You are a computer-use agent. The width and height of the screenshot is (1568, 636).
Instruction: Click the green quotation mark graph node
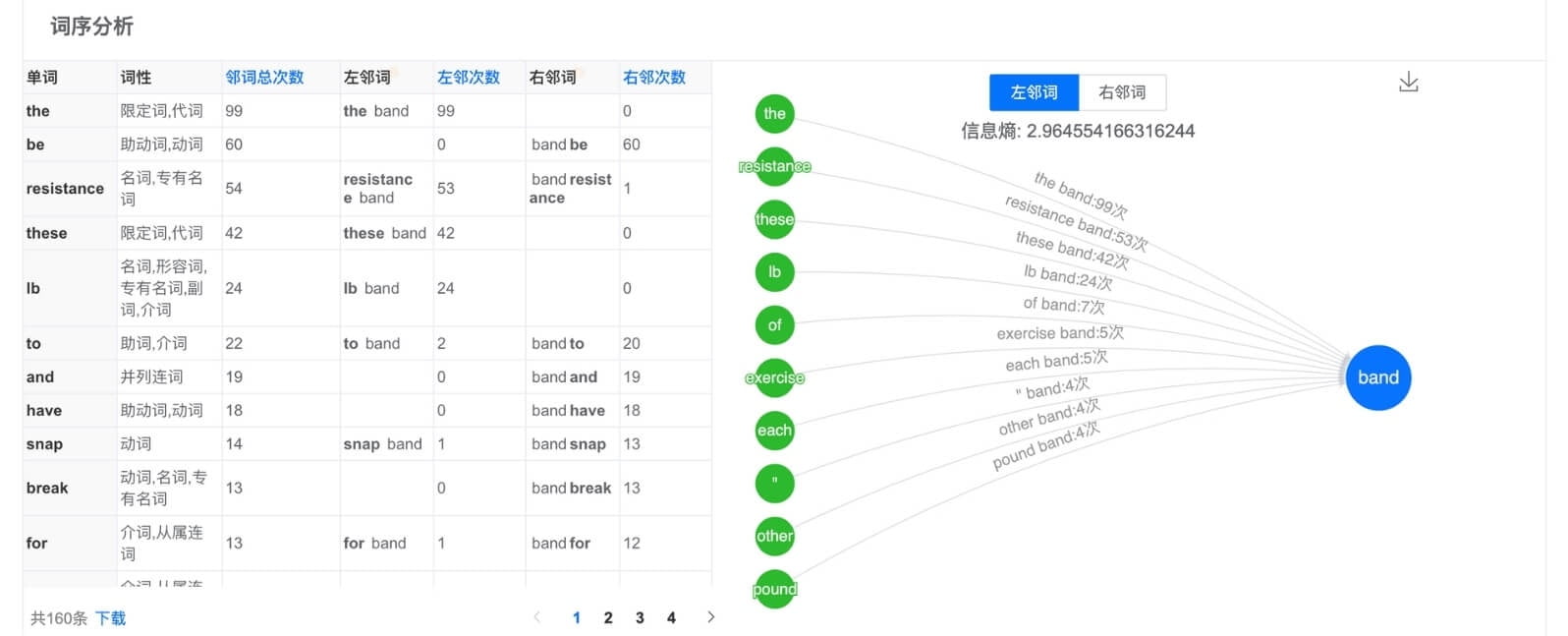click(x=774, y=484)
